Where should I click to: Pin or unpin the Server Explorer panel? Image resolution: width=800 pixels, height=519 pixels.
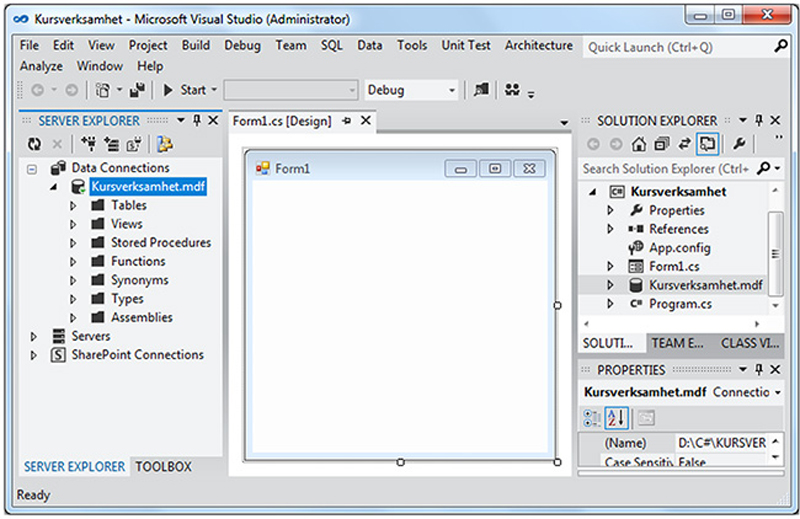197,121
